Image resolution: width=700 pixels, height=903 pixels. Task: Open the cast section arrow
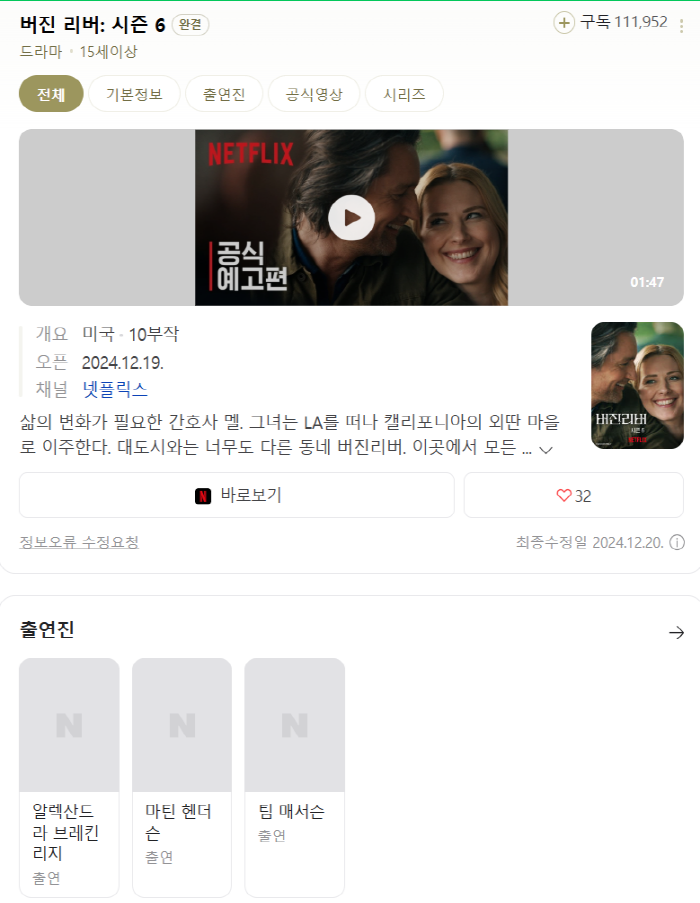[x=676, y=632]
